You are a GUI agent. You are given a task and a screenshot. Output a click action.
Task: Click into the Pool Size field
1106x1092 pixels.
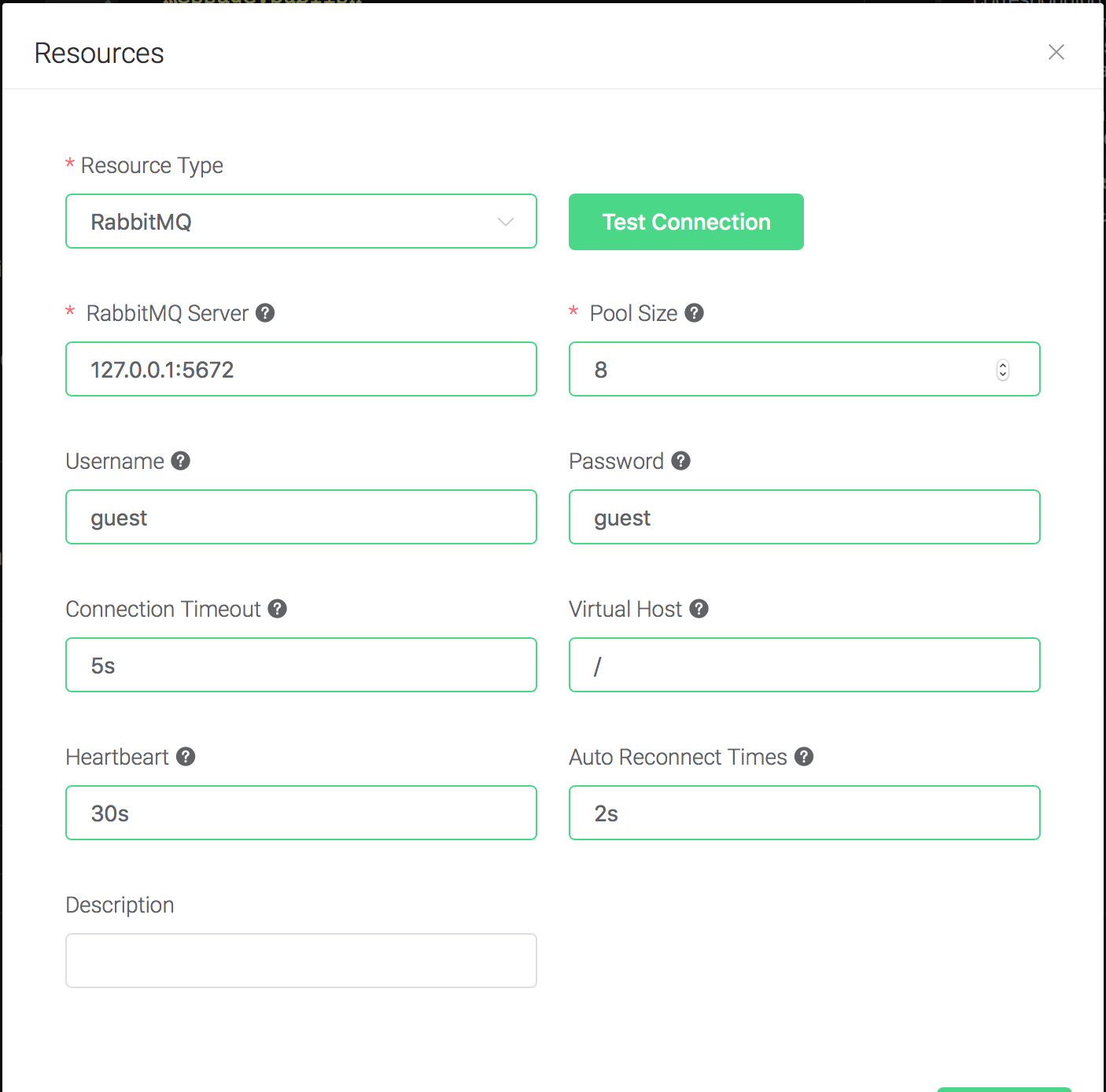pos(805,369)
